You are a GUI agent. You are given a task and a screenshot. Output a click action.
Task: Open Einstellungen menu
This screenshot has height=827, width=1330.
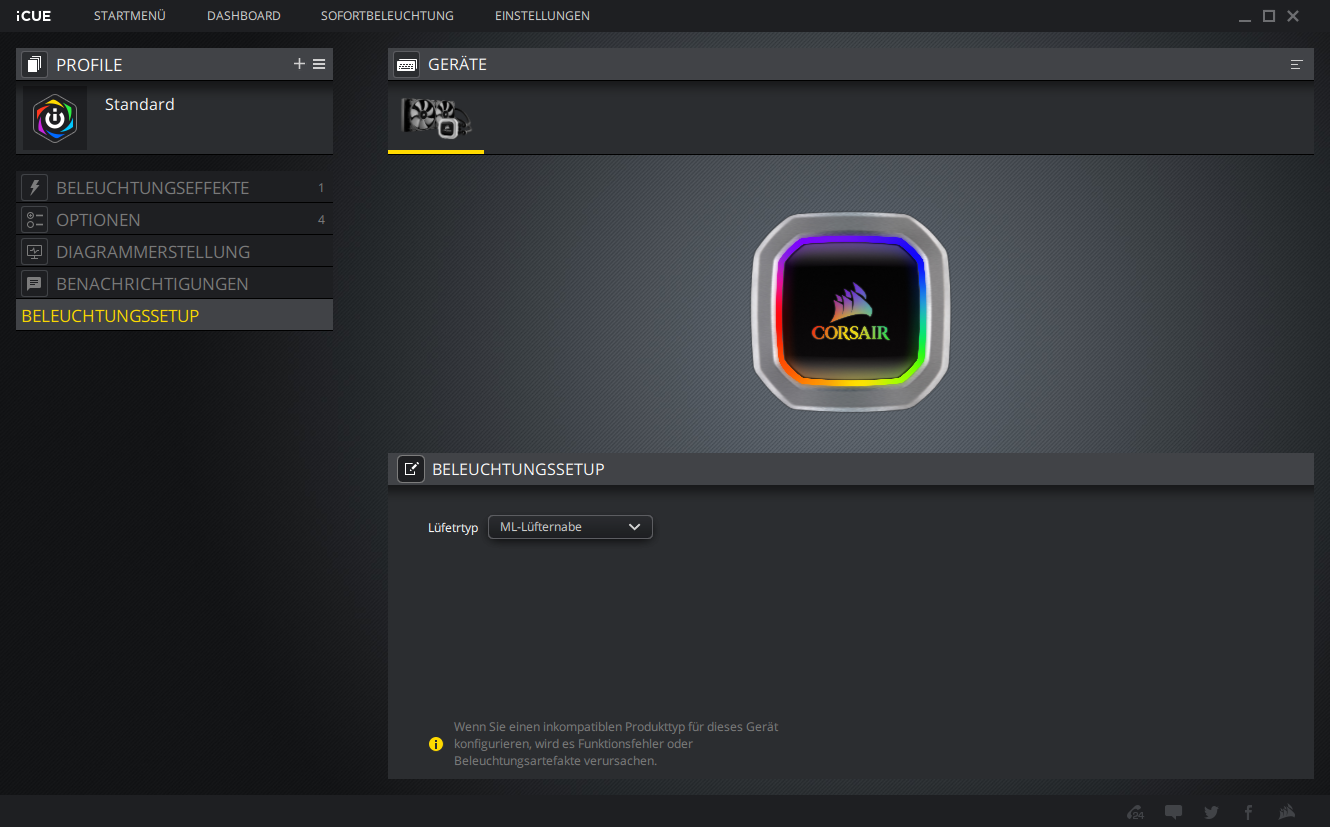pos(542,16)
